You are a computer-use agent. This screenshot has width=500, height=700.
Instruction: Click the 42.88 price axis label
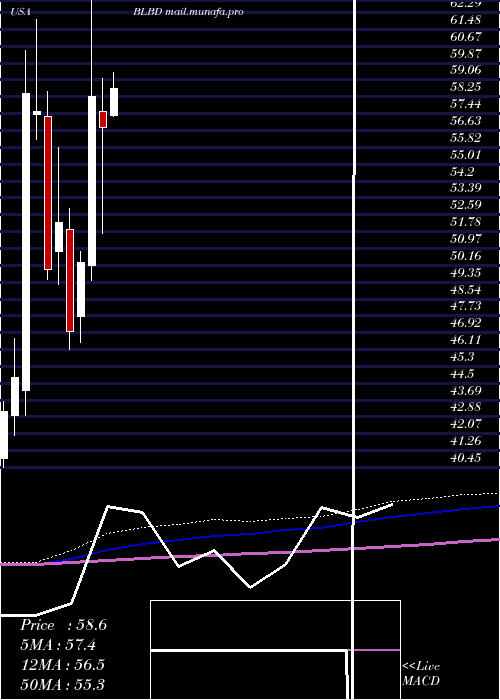[x=466, y=408]
